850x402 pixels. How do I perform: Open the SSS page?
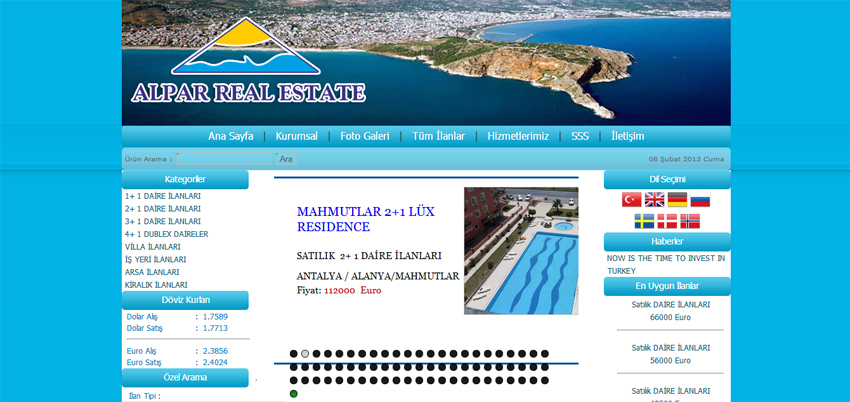579,137
